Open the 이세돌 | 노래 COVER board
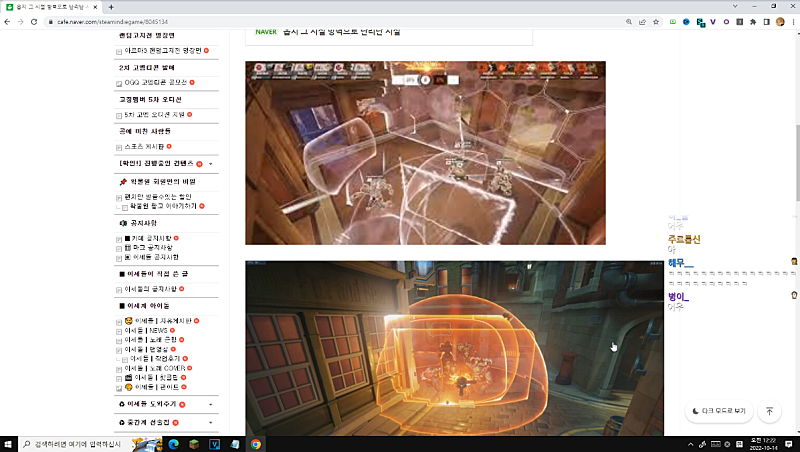The image size is (800, 452). point(155,368)
